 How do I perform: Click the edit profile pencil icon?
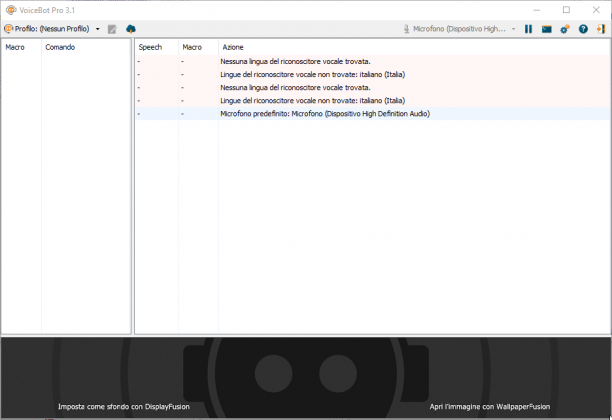(112, 29)
